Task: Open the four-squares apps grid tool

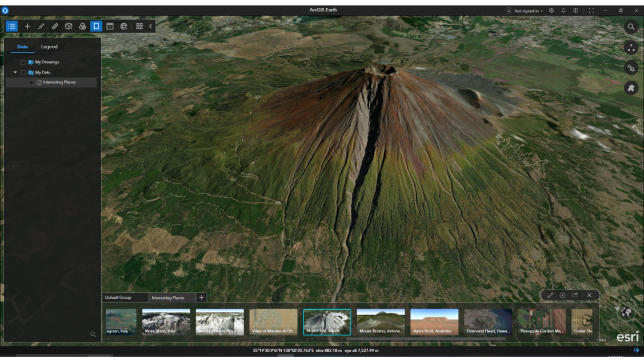Action: pos(140,26)
